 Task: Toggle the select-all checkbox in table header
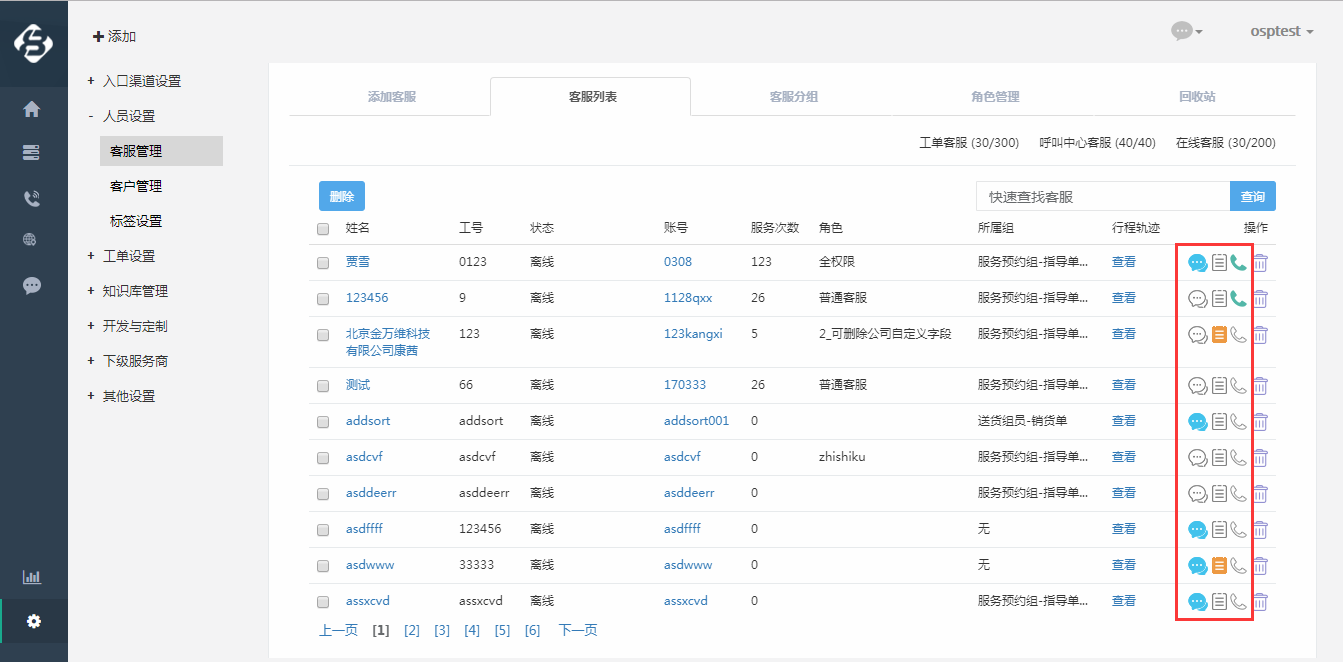[323, 229]
